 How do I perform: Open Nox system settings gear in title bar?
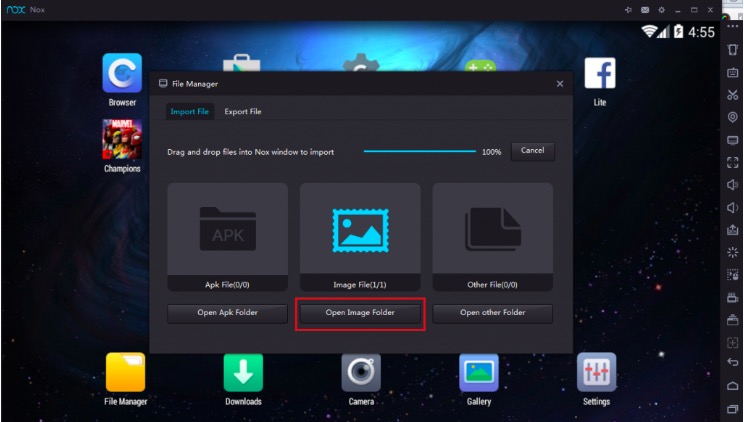coord(661,9)
